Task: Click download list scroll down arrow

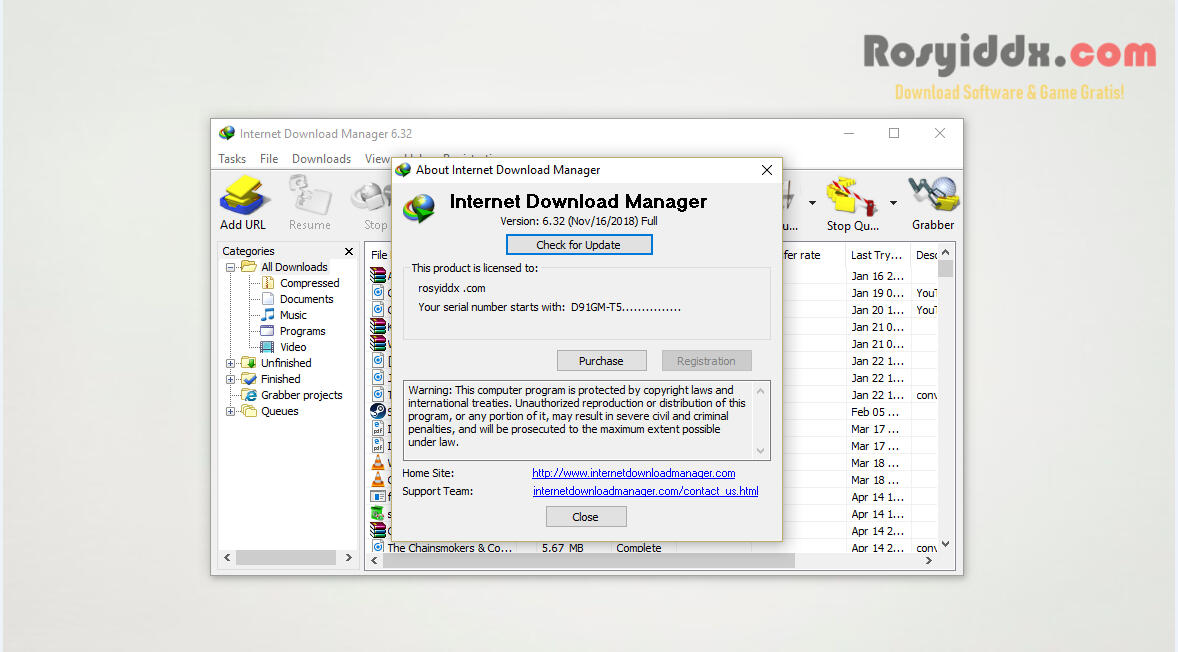Action: click(946, 544)
